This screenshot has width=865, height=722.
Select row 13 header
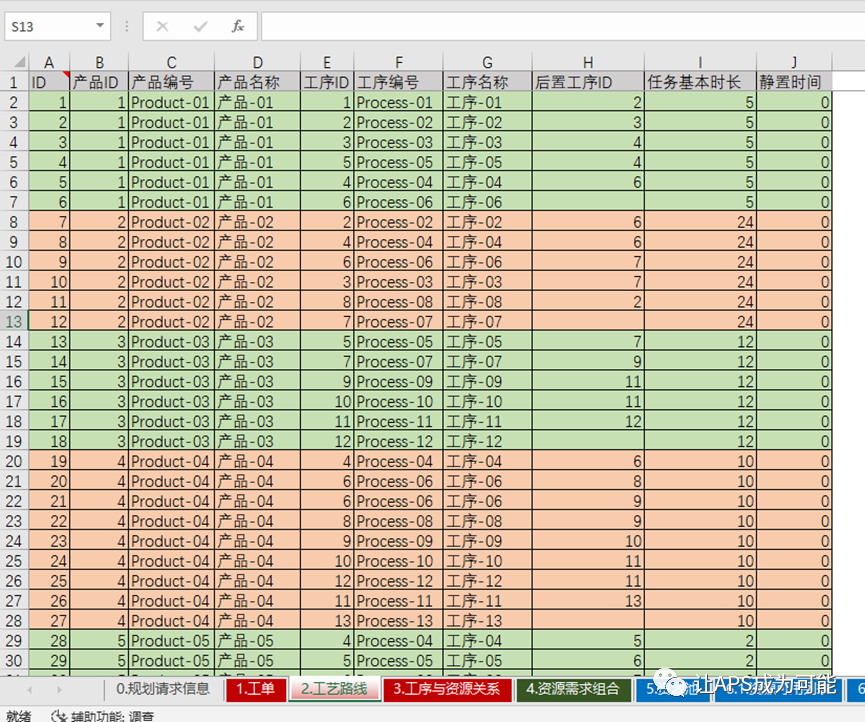[14, 322]
